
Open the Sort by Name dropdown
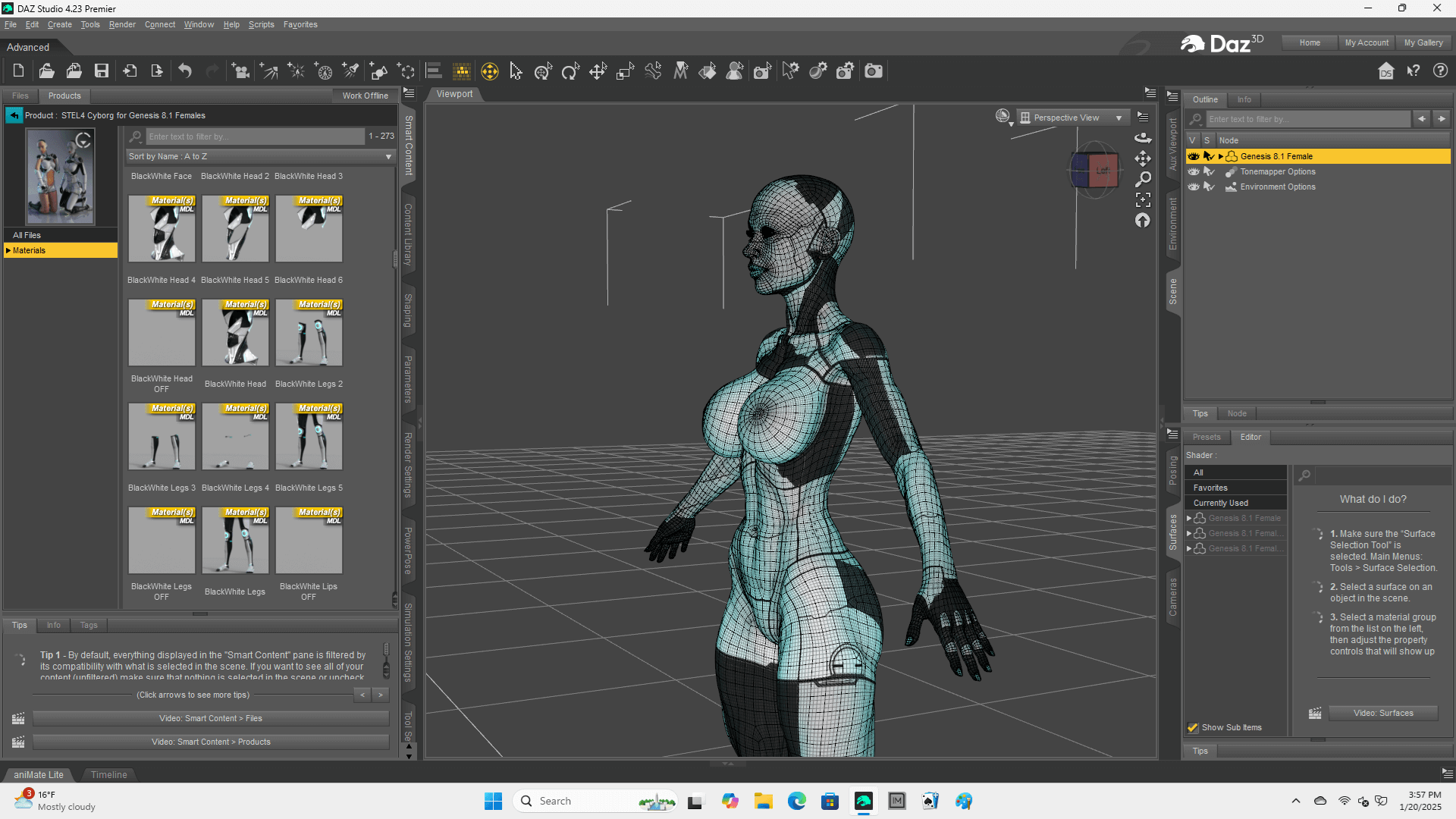[x=261, y=157]
